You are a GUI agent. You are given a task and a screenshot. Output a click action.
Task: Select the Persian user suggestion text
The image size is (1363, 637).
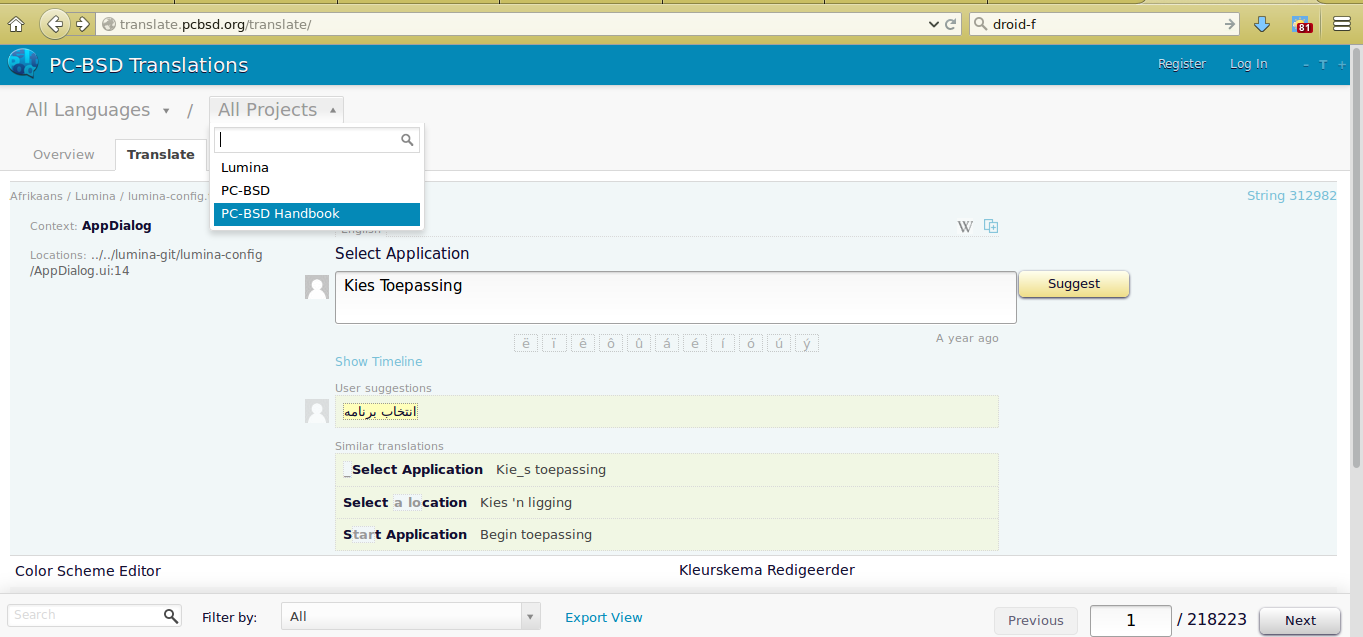[380, 412]
